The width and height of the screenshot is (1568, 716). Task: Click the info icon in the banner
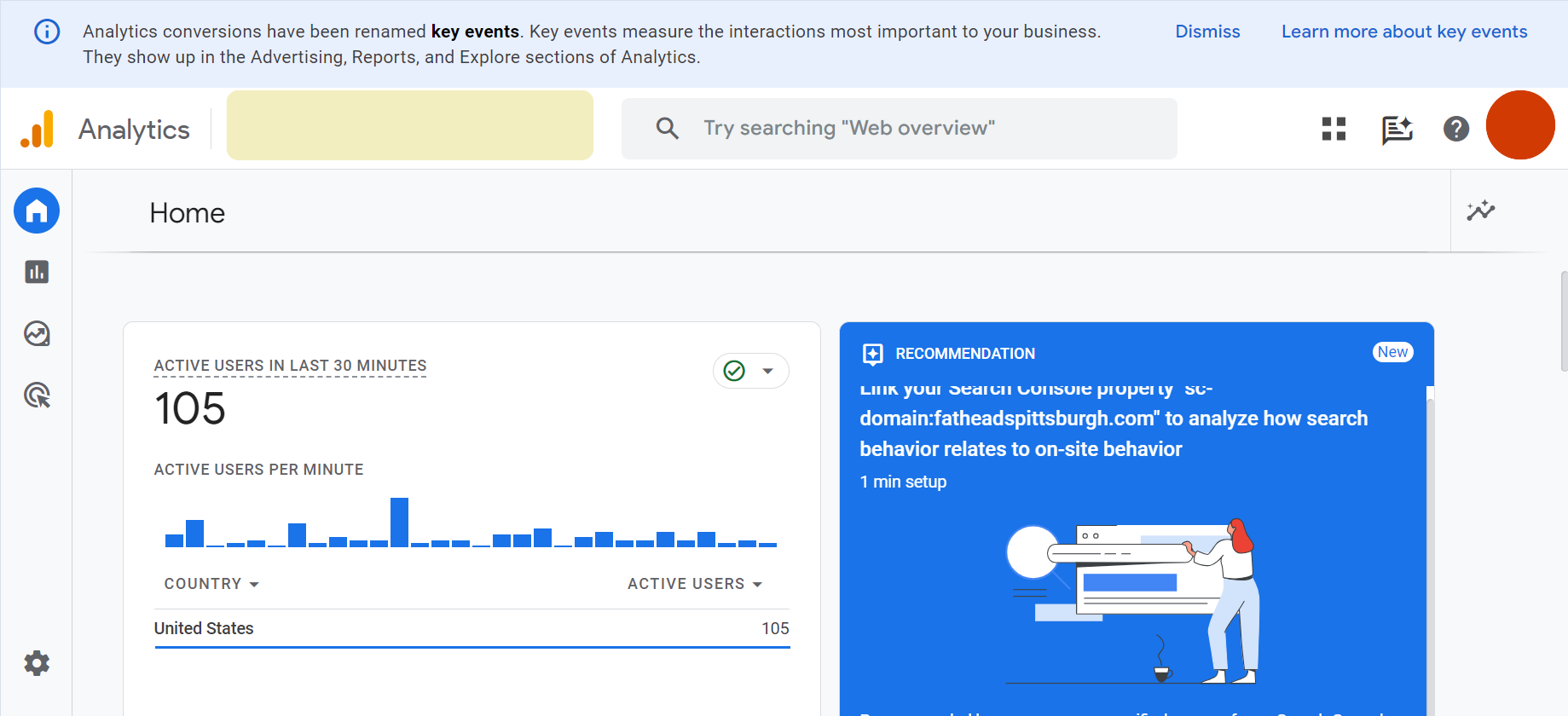(x=47, y=32)
